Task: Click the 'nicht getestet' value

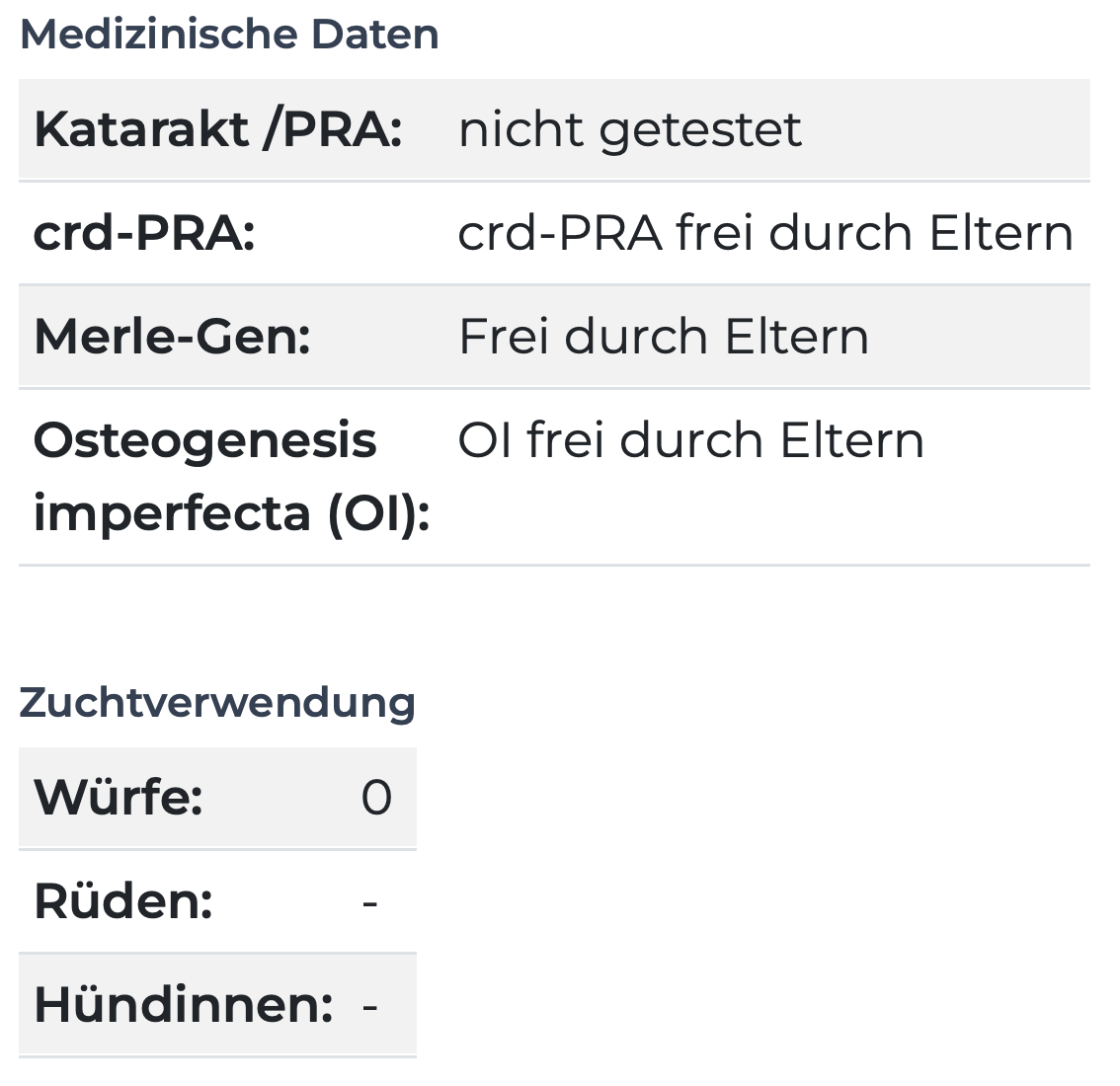Action: [629, 129]
